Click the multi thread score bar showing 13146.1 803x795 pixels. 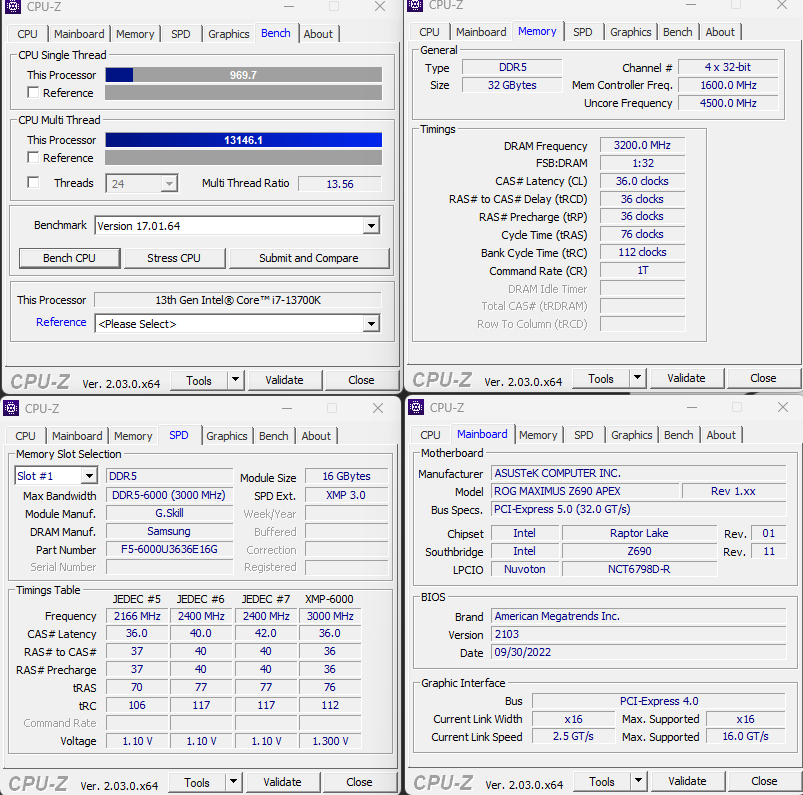click(x=244, y=140)
